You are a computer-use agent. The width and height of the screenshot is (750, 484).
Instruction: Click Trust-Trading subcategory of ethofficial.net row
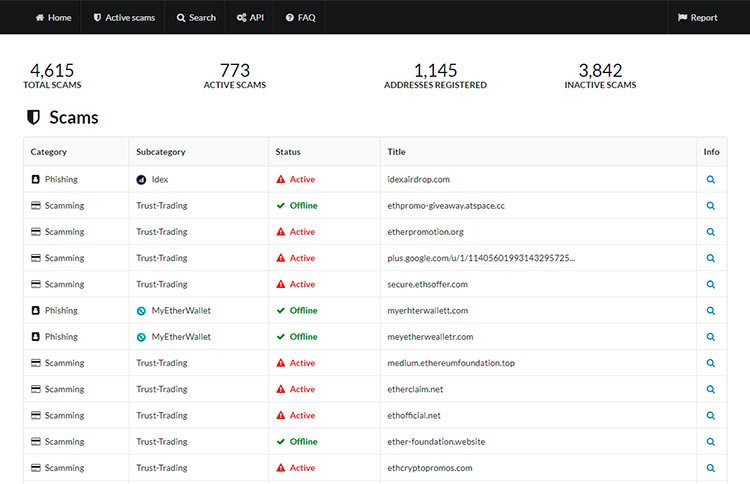[162, 416]
